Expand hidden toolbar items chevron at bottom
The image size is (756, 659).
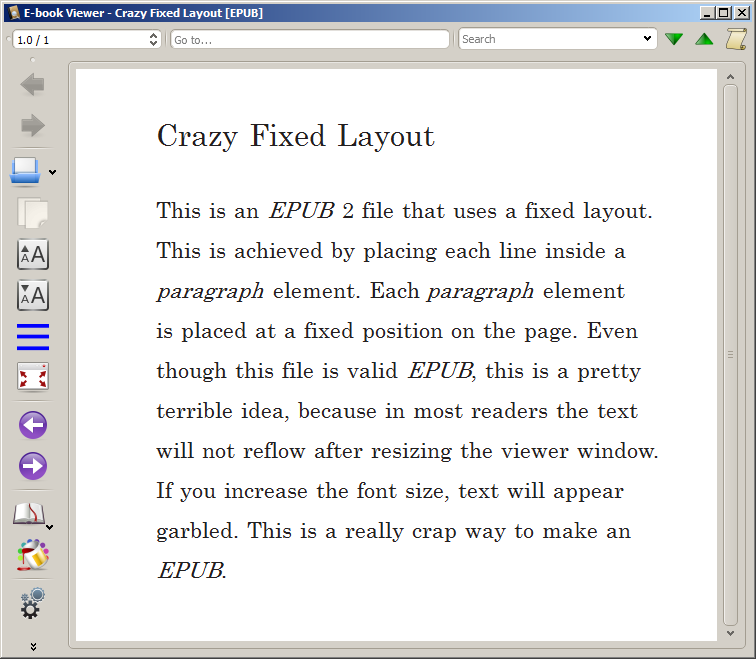(x=33, y=646)
